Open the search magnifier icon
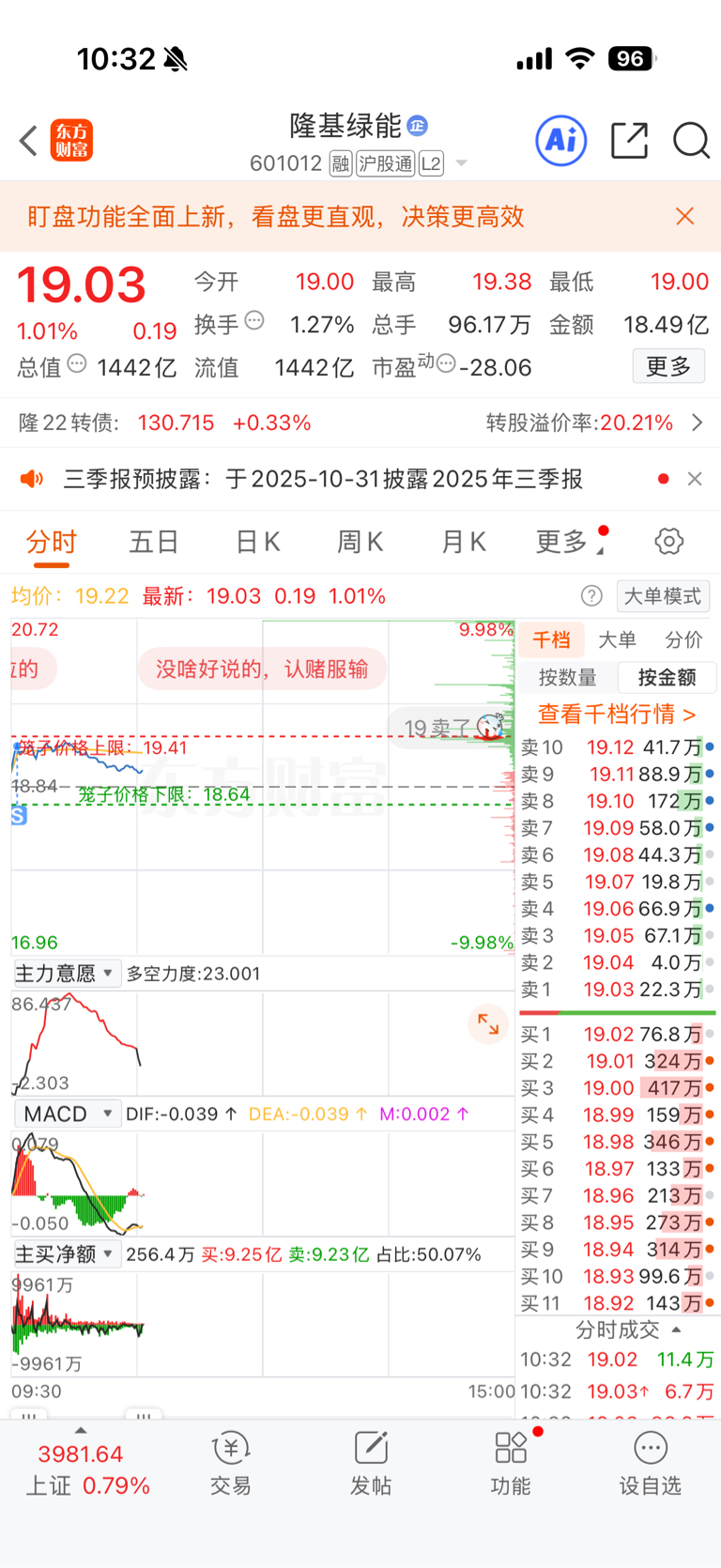The image size is (721, 1568). coord(691,141)
